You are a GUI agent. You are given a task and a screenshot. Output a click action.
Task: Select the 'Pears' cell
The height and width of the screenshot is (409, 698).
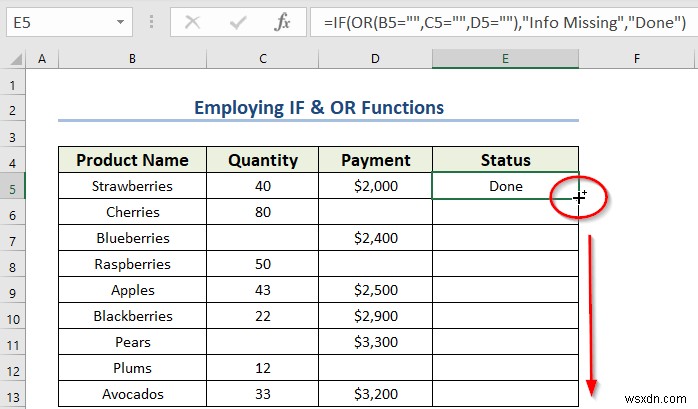pyautogui.click(x=132, y=342)
